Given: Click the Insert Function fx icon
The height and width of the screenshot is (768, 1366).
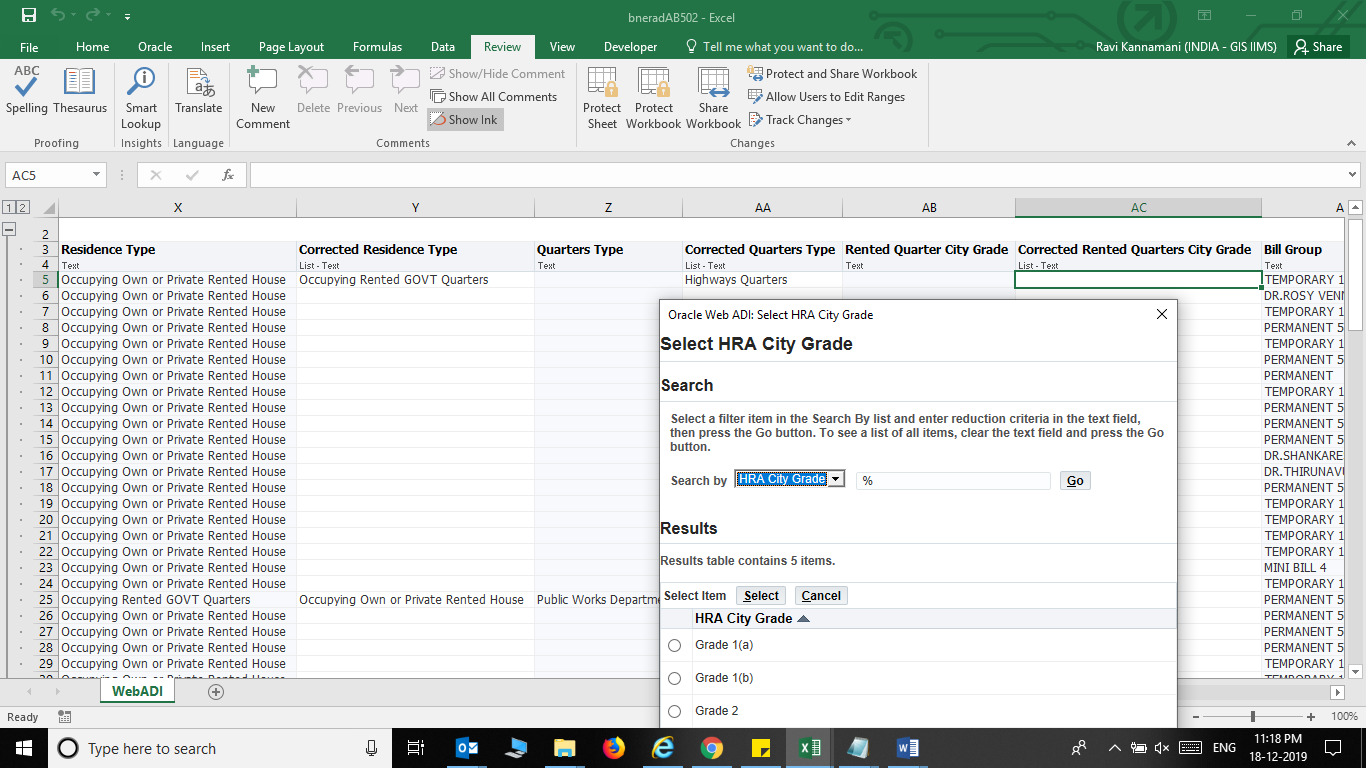Looking at the screenshot, I should coord(228,175).
